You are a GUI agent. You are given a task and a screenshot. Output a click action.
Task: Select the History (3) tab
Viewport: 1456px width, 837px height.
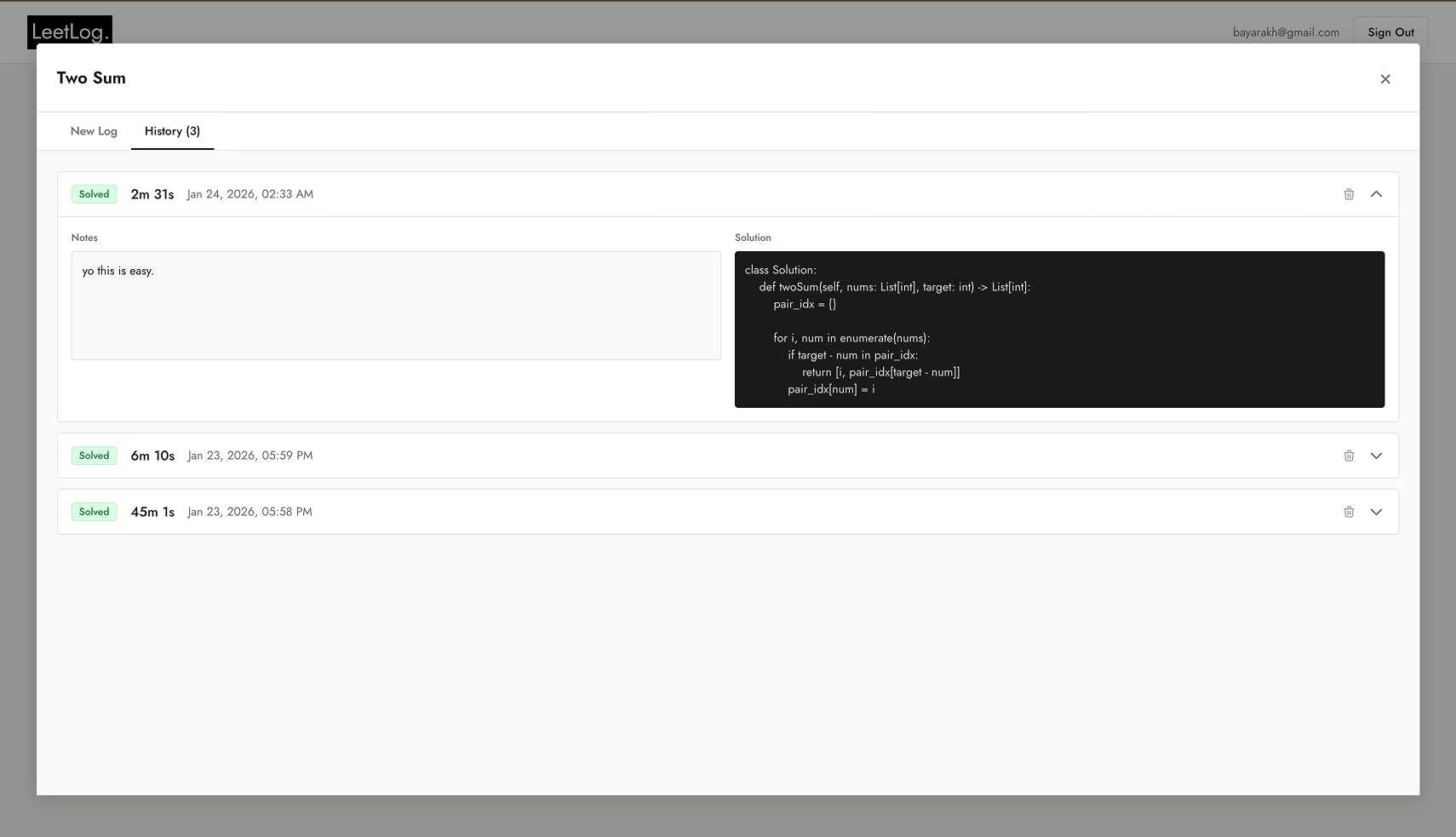pos(172,131)
